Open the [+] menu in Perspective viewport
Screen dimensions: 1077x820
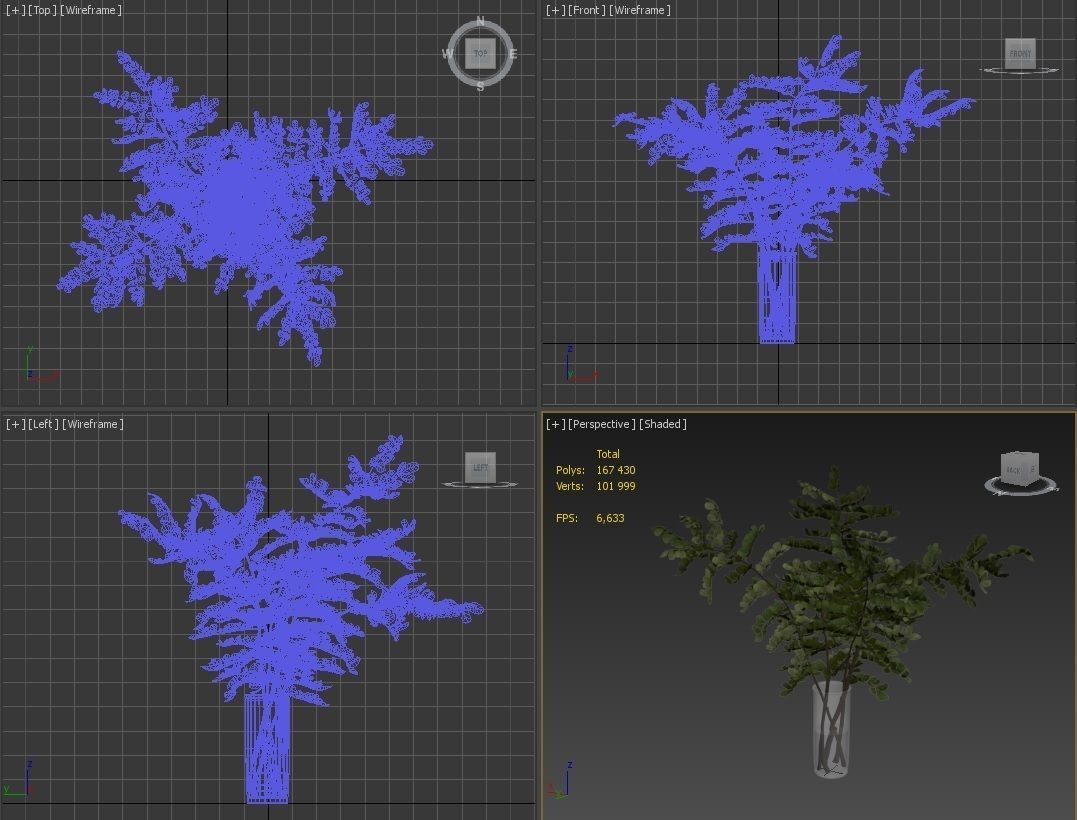(x=555, y=424)
